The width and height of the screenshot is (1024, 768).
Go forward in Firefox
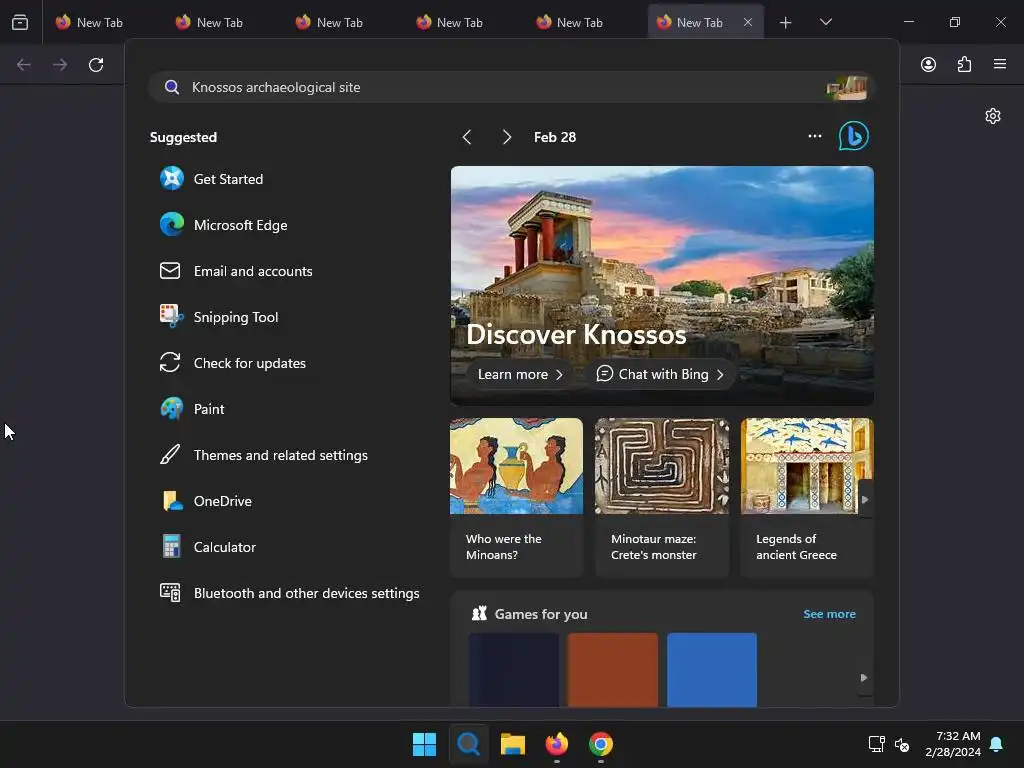(x=60, y=65)
